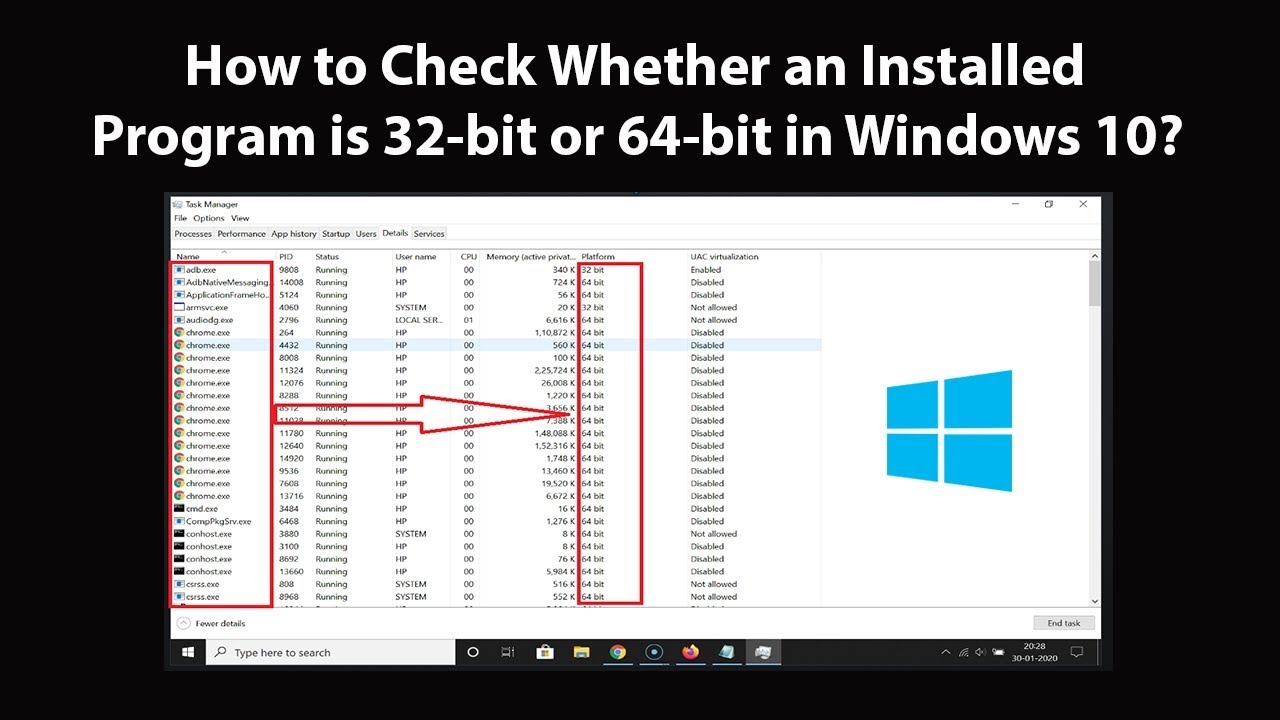Select the audiodg.exe process name

coord(209,320)
